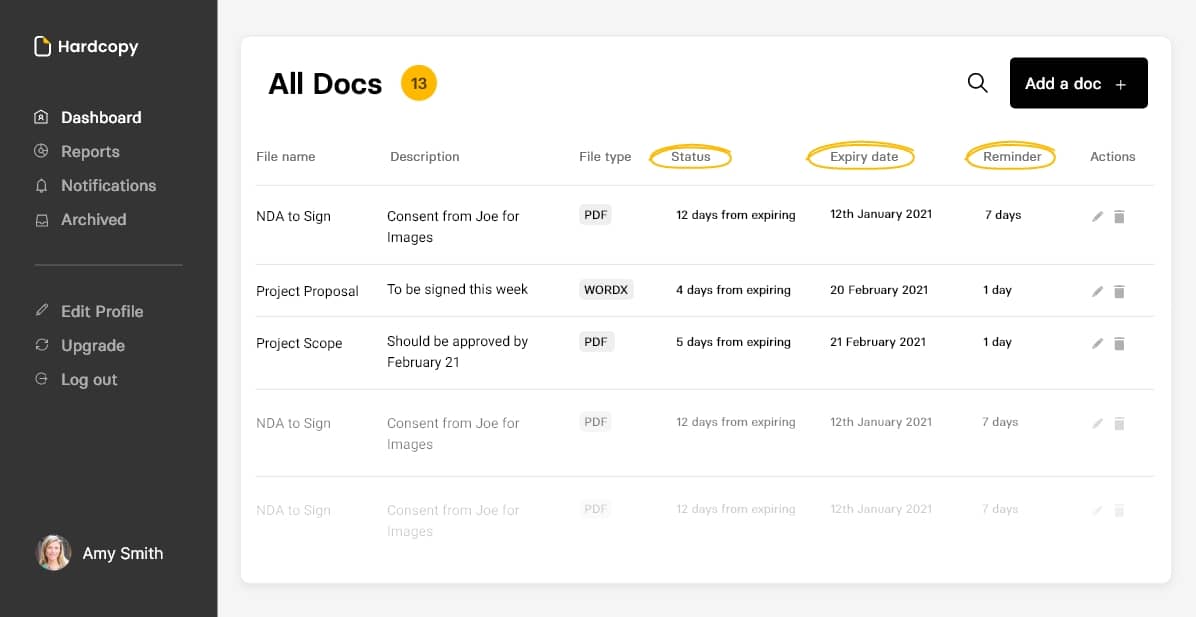1196x617 pixels.
Task: View Archived documents using the archive icon
Action: tap(41, 219)
